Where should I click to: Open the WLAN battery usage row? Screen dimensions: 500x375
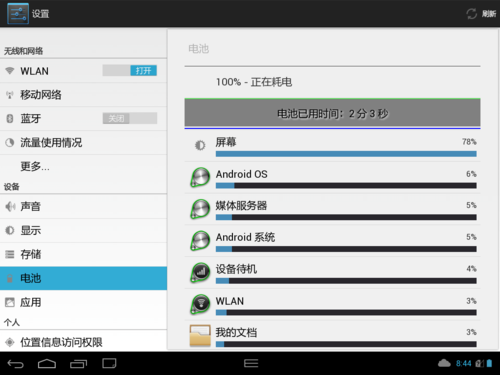click(332, 305)
